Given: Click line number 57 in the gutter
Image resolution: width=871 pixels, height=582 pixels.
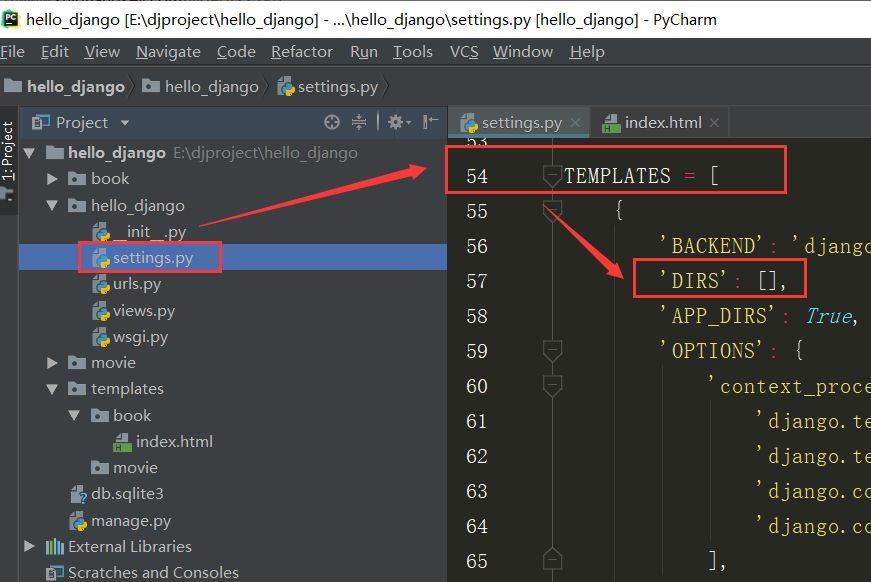Looking at the screenshot, I should pos(477,281).
